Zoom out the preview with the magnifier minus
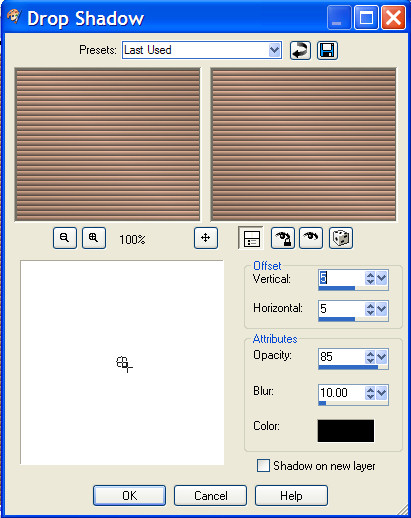This screenshot has width=411, height=518. tap(65, 238)
